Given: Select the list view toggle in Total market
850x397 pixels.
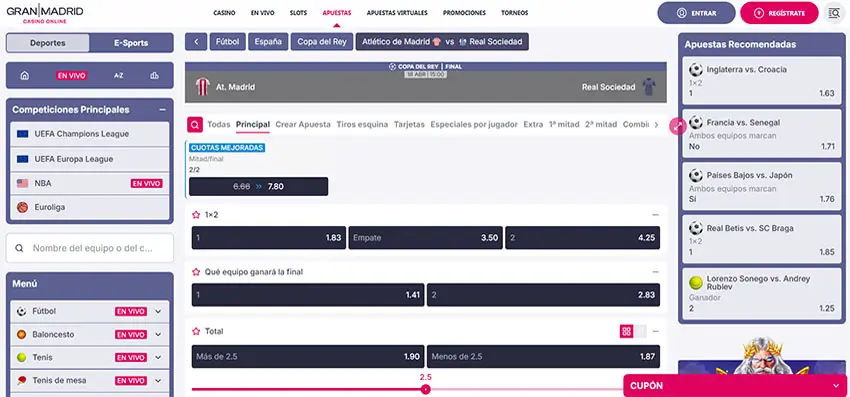Looking at the screenshot, I should pyautogui.click(x=640, y=331).
